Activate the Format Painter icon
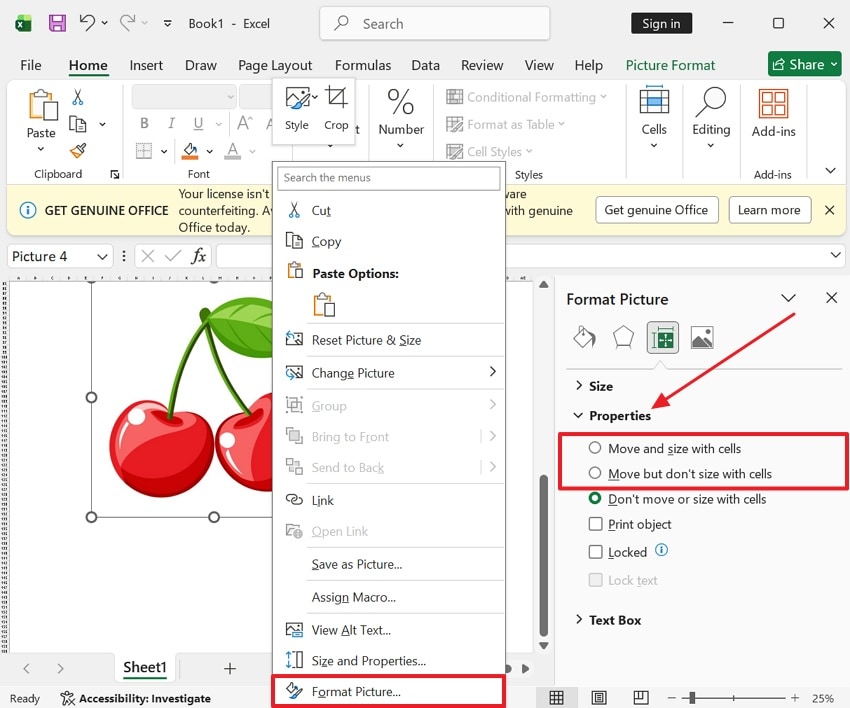This screenshot has height=708, width=850. (x=77, y=150)
